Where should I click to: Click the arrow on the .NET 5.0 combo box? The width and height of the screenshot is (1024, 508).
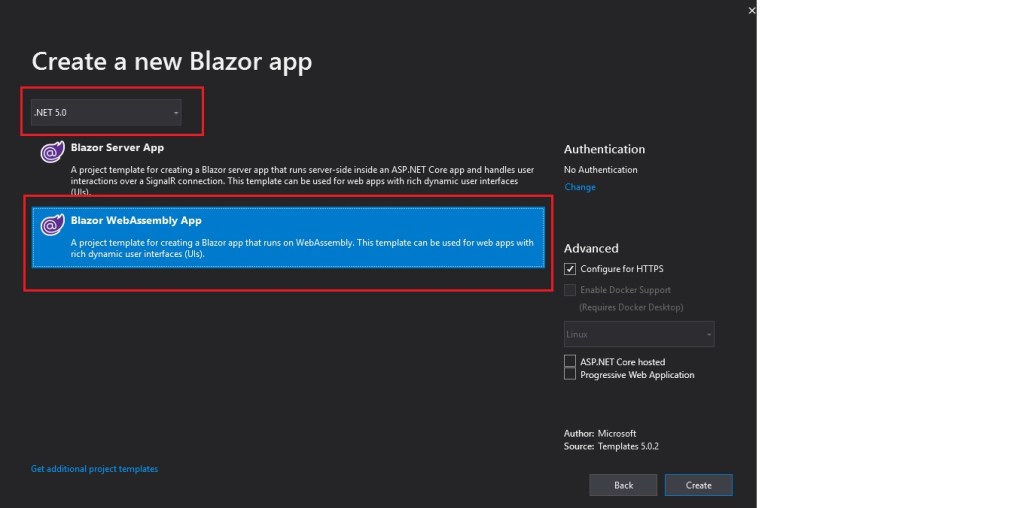pyautogui.click(x=176, y=113)
